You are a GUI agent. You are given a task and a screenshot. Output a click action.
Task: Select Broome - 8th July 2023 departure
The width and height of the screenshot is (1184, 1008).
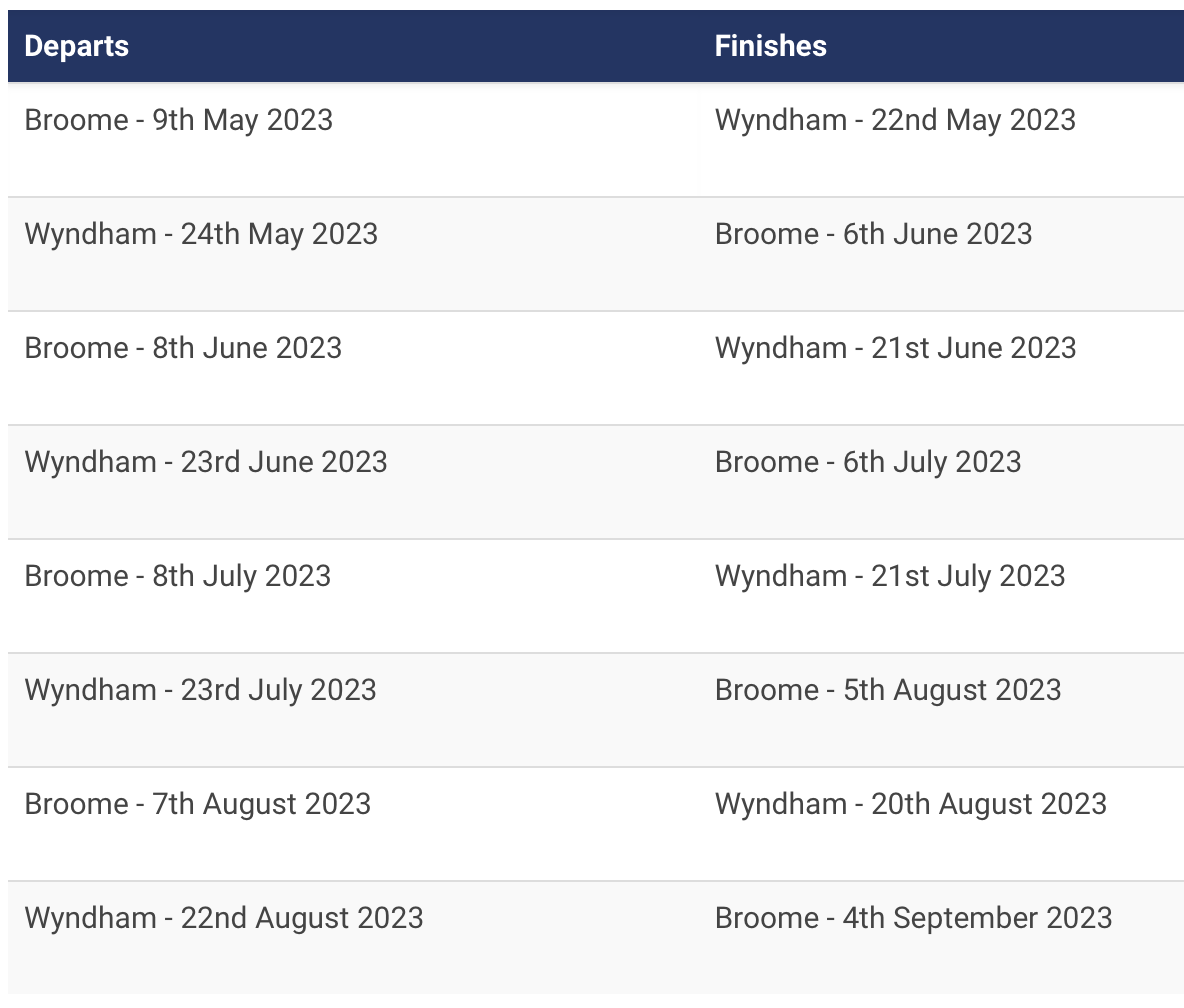[177, 576]
